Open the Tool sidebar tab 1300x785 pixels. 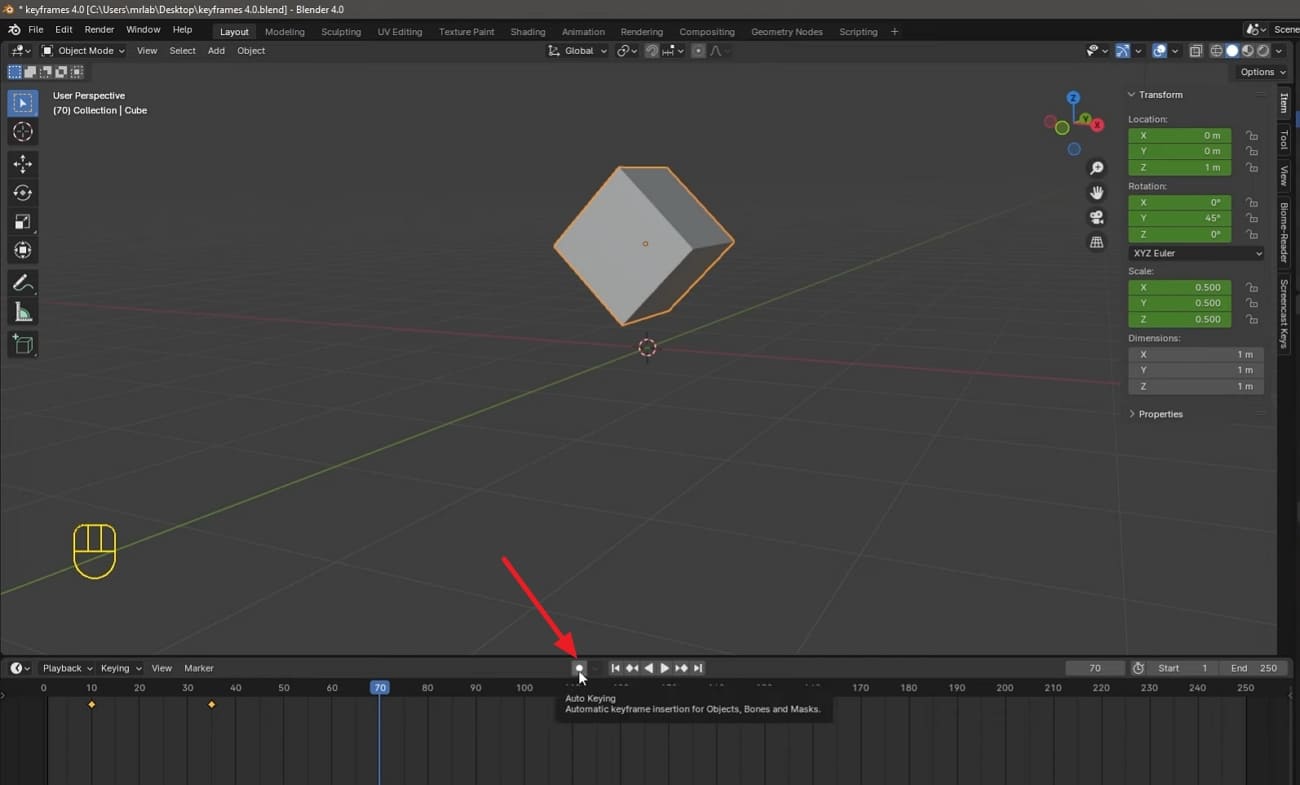(x=1284, y=140)
